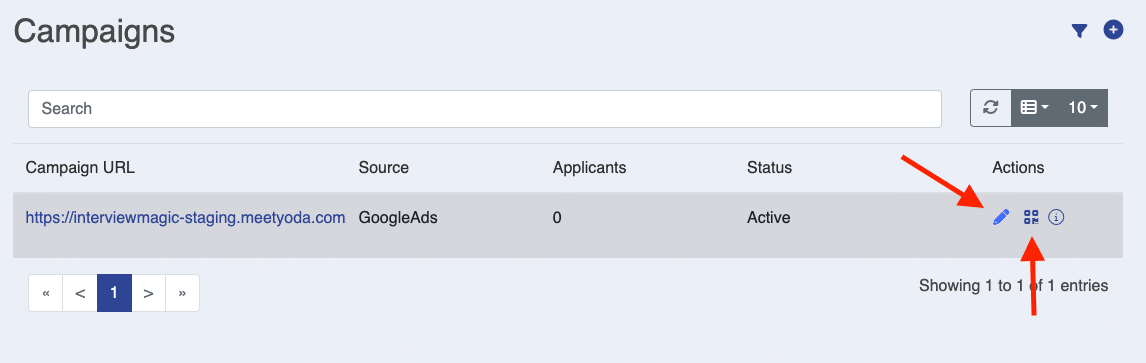Screen dimensions: 1146x363
Task: Focus the Search input field
Action: click(x=485, y=109)
